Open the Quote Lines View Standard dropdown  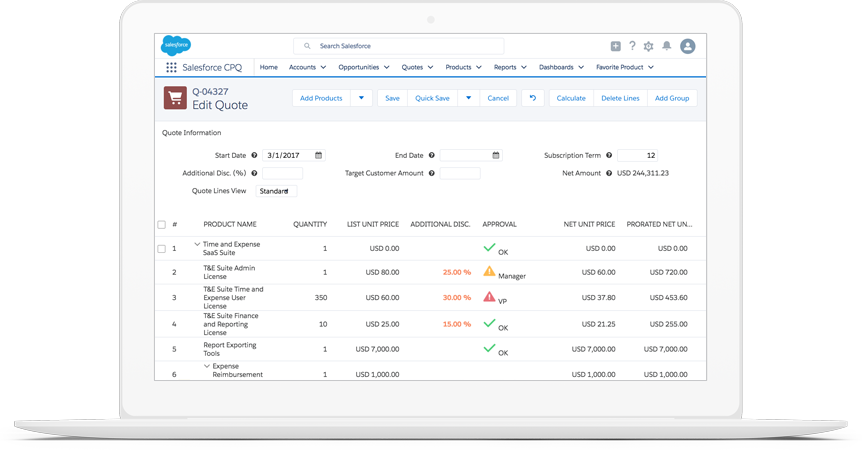click(276, 191)
